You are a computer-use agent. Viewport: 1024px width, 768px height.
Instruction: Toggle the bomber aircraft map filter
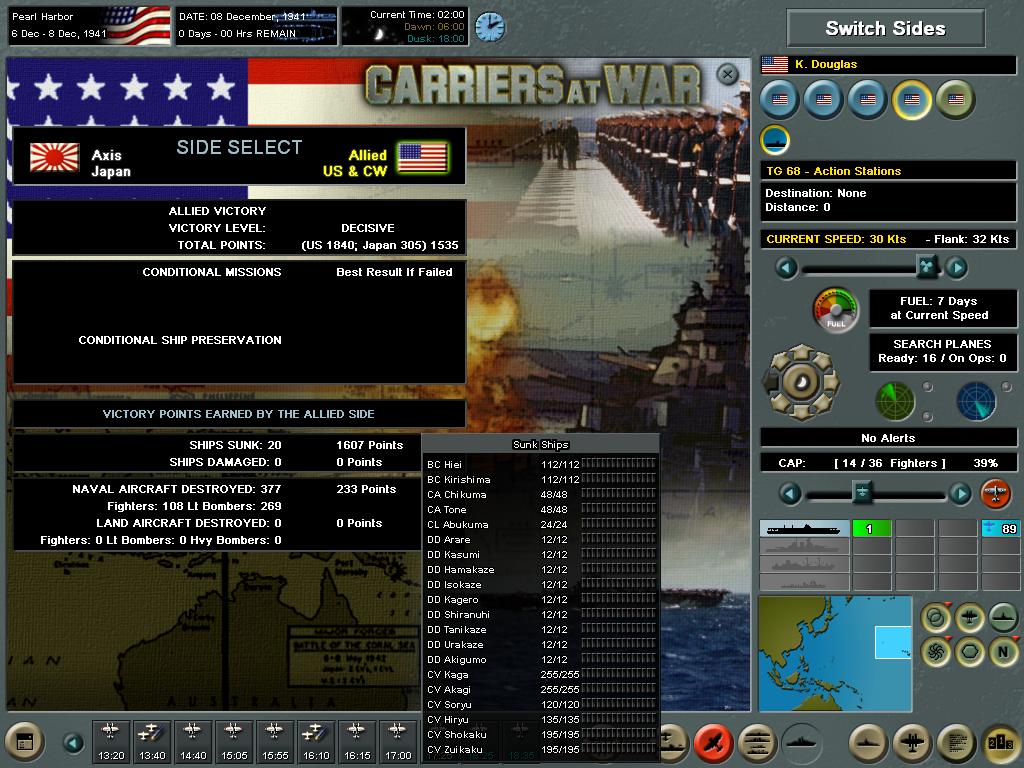970,617
